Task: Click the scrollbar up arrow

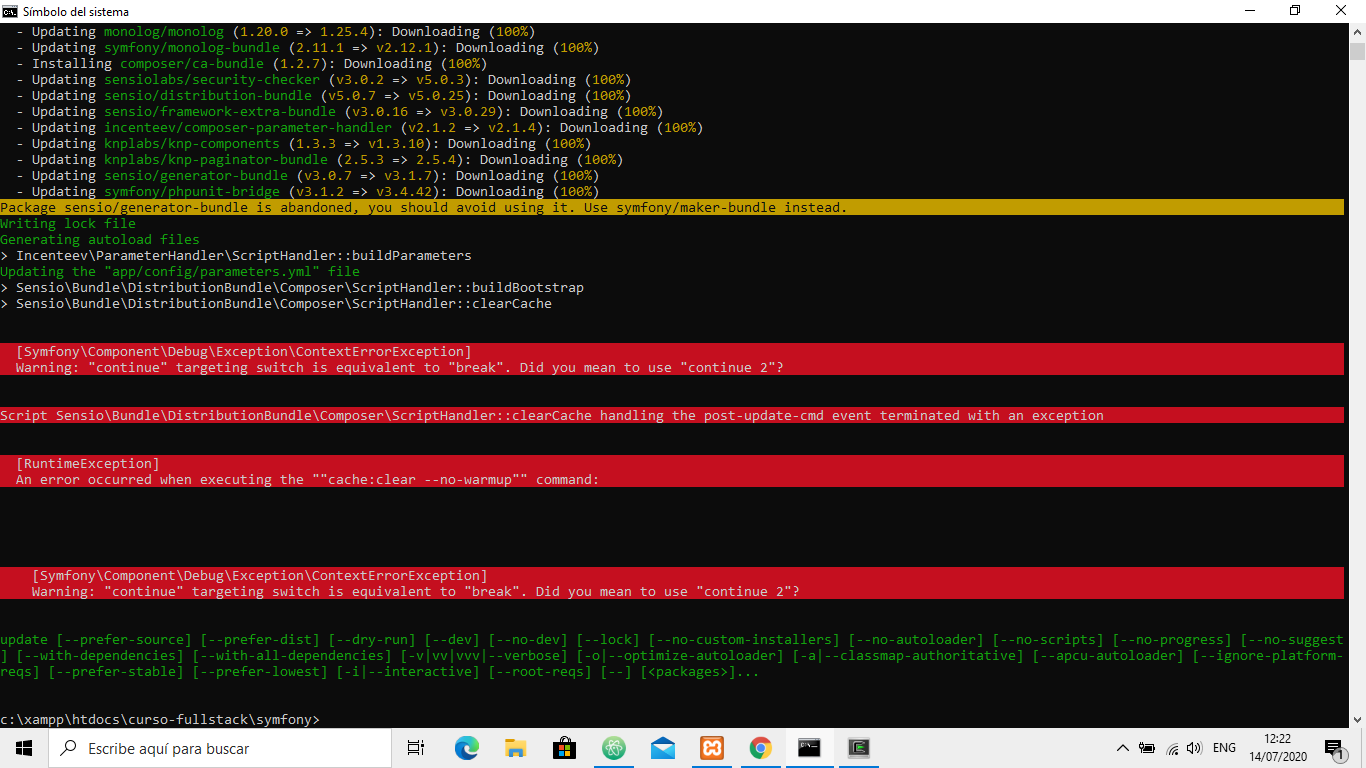Action: tap(1357, 32)
